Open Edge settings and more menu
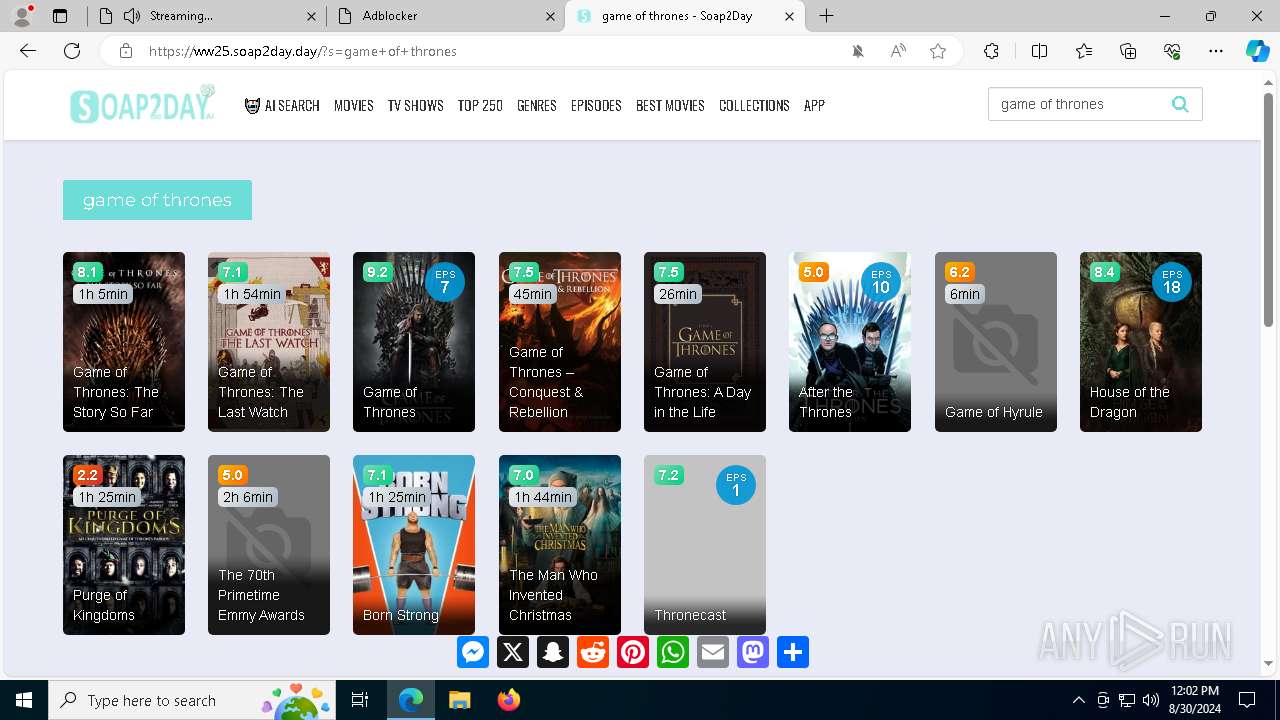Screen dimensions: 1280x720 coord(1216,51)
